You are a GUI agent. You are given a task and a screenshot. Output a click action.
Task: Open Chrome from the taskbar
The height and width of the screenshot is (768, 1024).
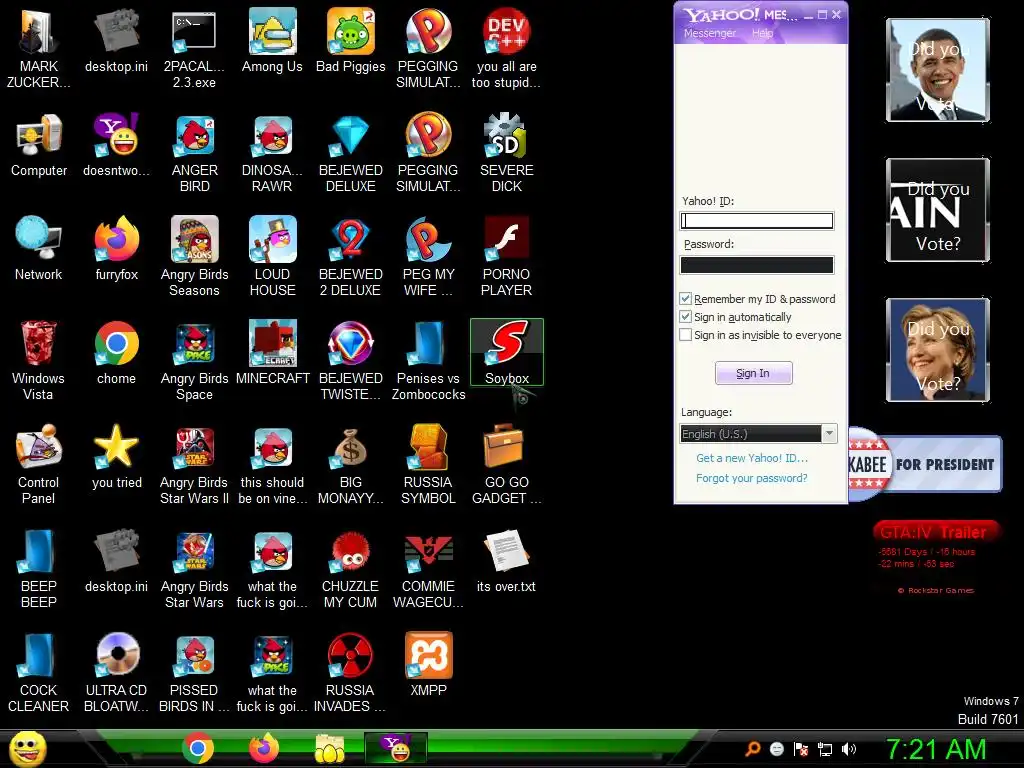pyautogui.click(x=198, y=748)
